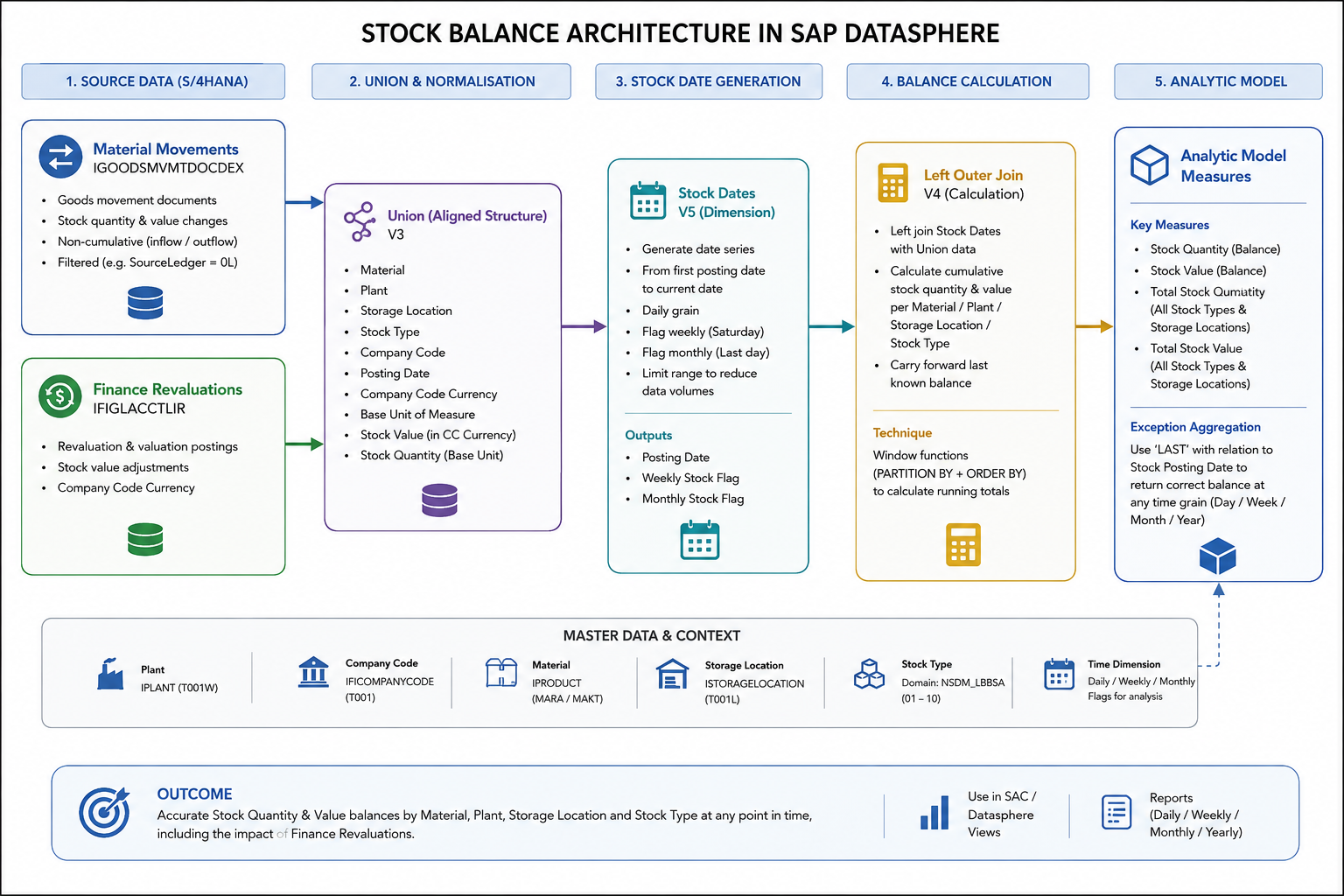
Task: Click the Finance Revaluations title
Action: point(167,389)
